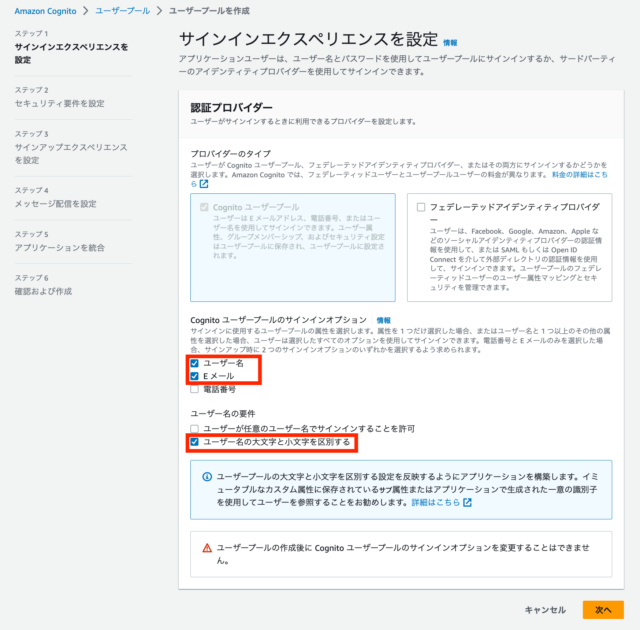Open the Amazon Cognito breadcrumb link

tap(45, 11)
